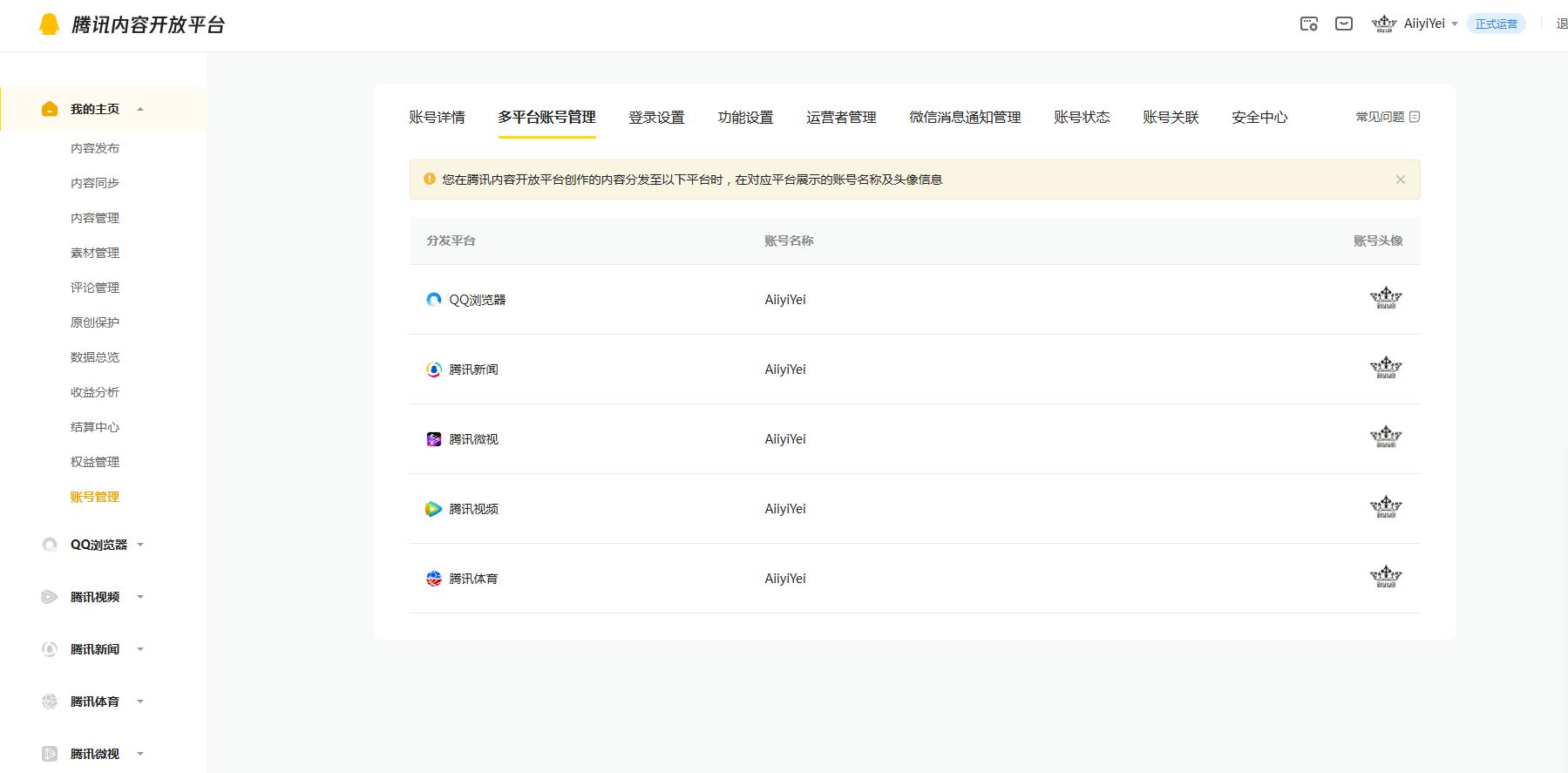Go to 原创保护 in sidebar
The width and height of the screenshot is (1568, 773).
[95, 322]
